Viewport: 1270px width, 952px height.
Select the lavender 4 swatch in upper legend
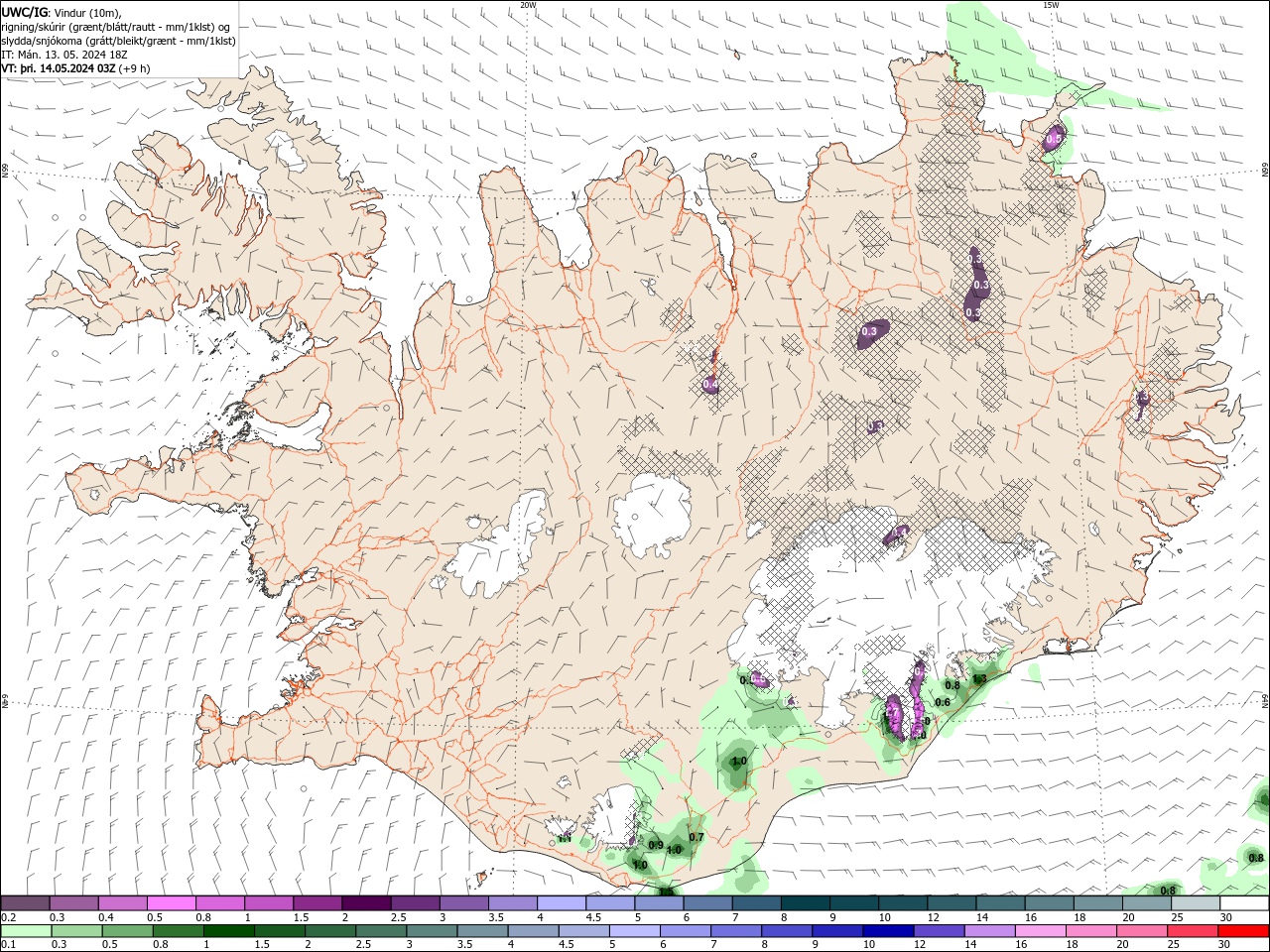tap(562, 903)
